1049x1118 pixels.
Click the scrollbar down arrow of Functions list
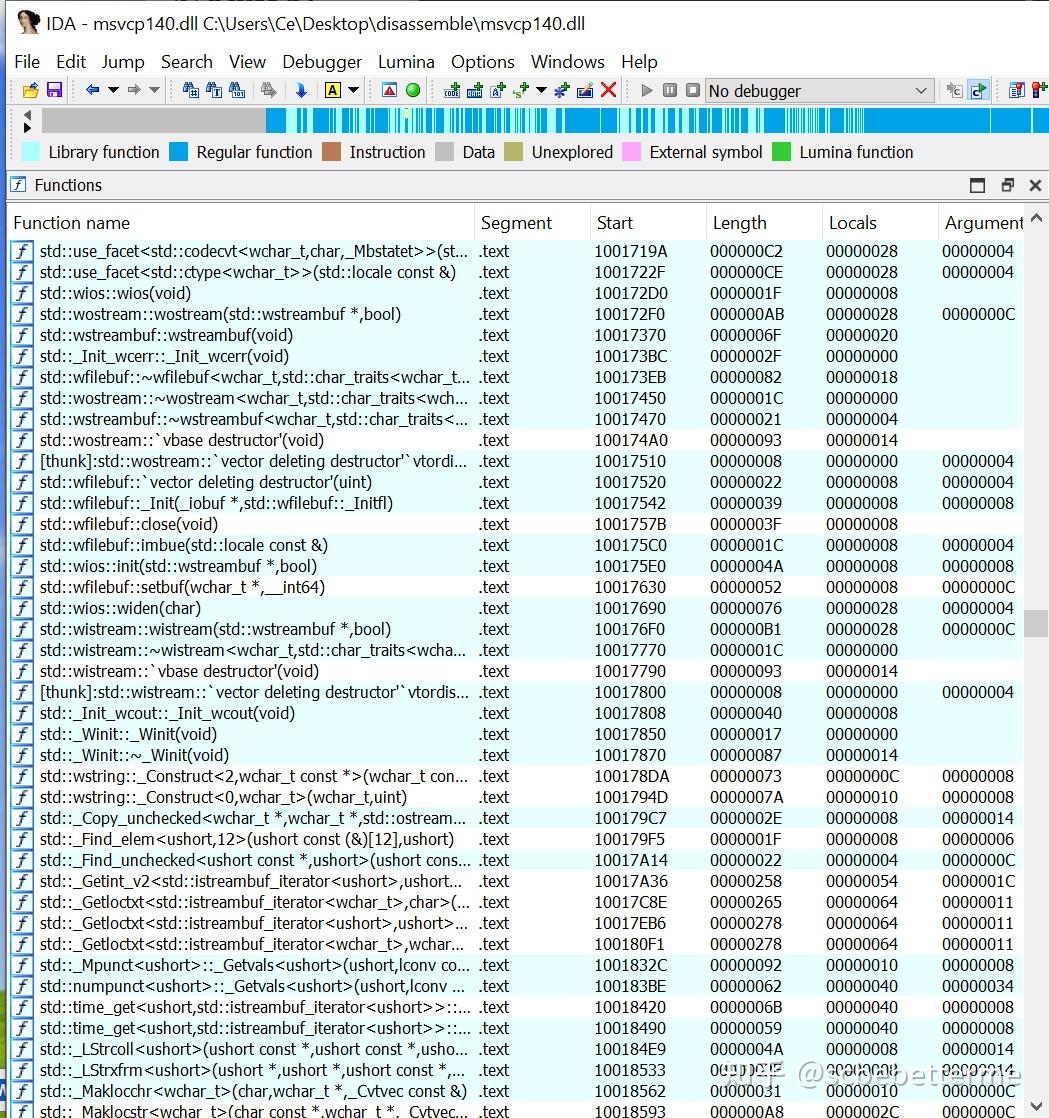point(1036,1107)
